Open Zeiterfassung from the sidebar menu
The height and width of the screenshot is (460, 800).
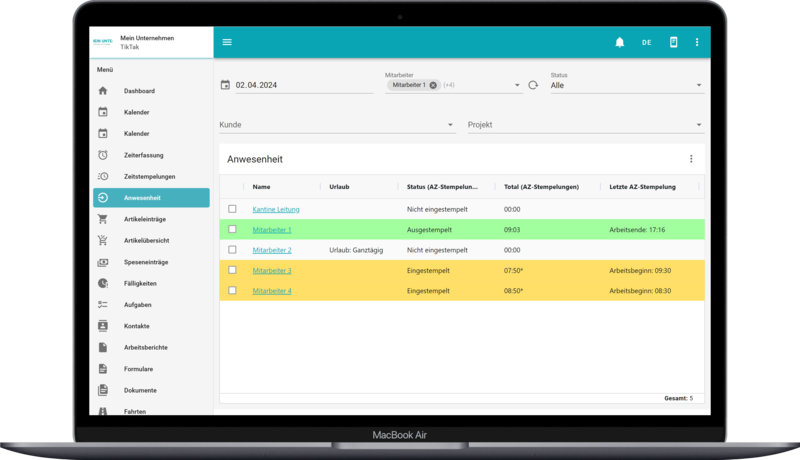143,155
